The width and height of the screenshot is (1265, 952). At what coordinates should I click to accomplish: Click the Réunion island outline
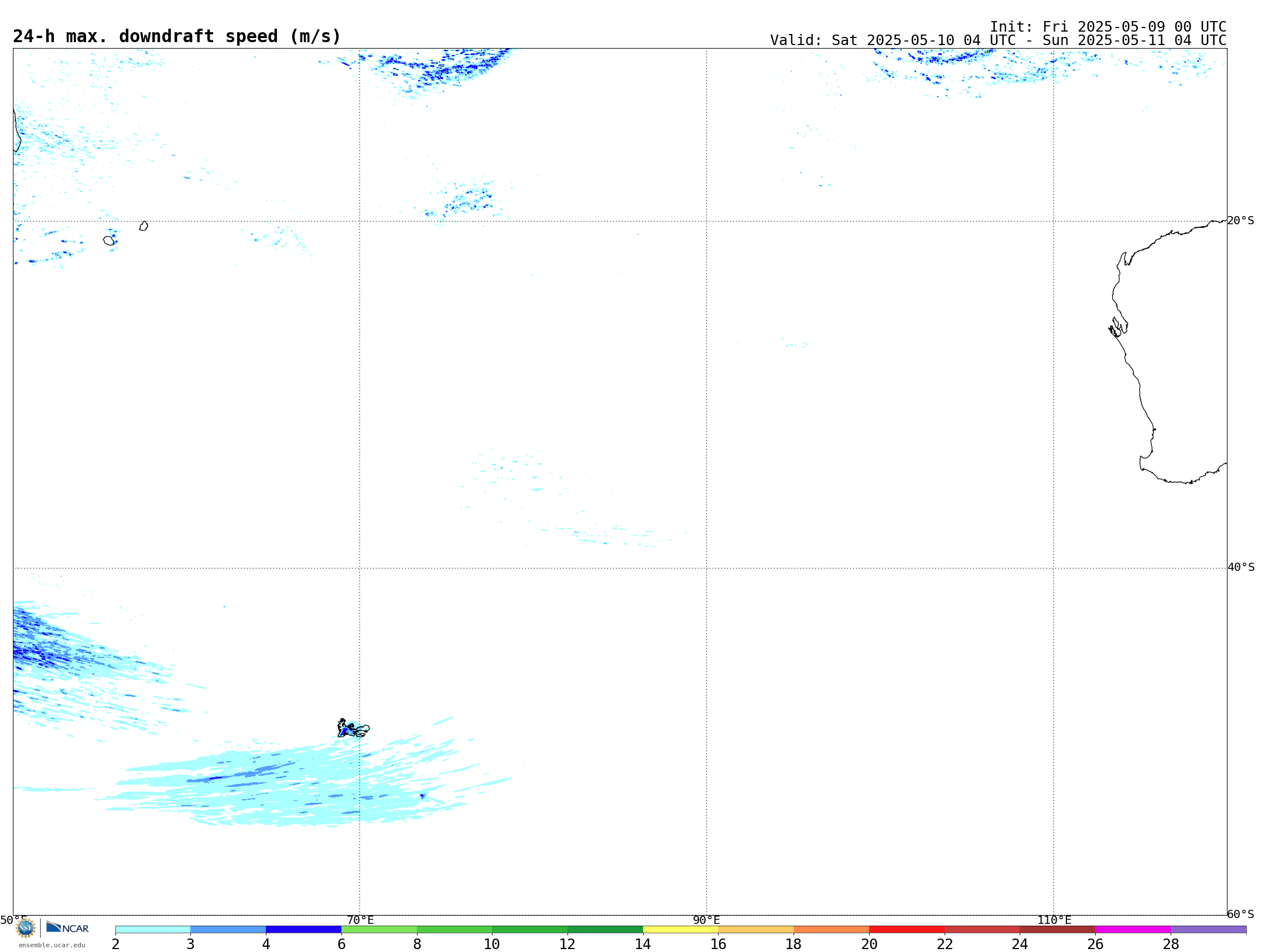(x=109, y=241)
